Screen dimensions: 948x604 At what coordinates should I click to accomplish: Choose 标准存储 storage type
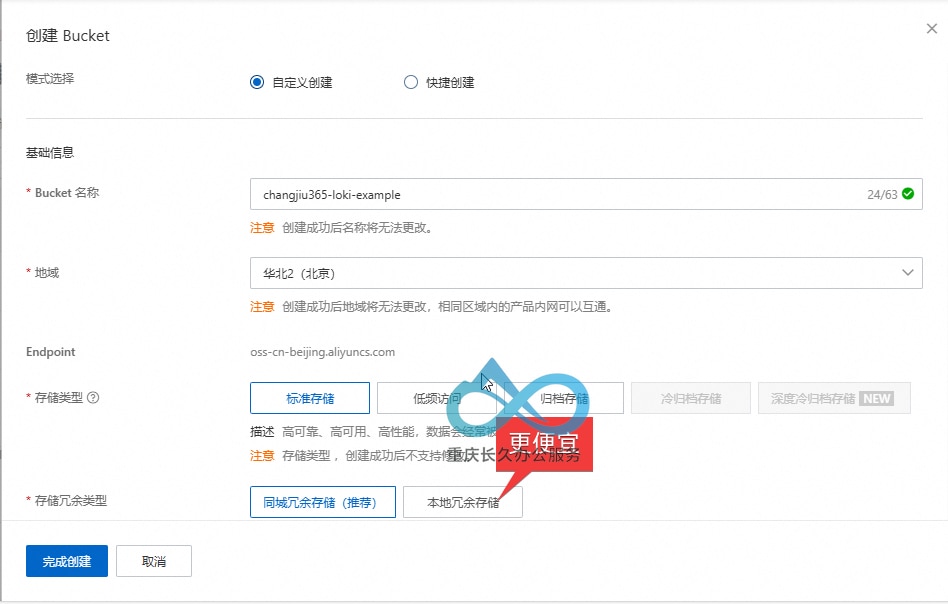tap(310, 398)
